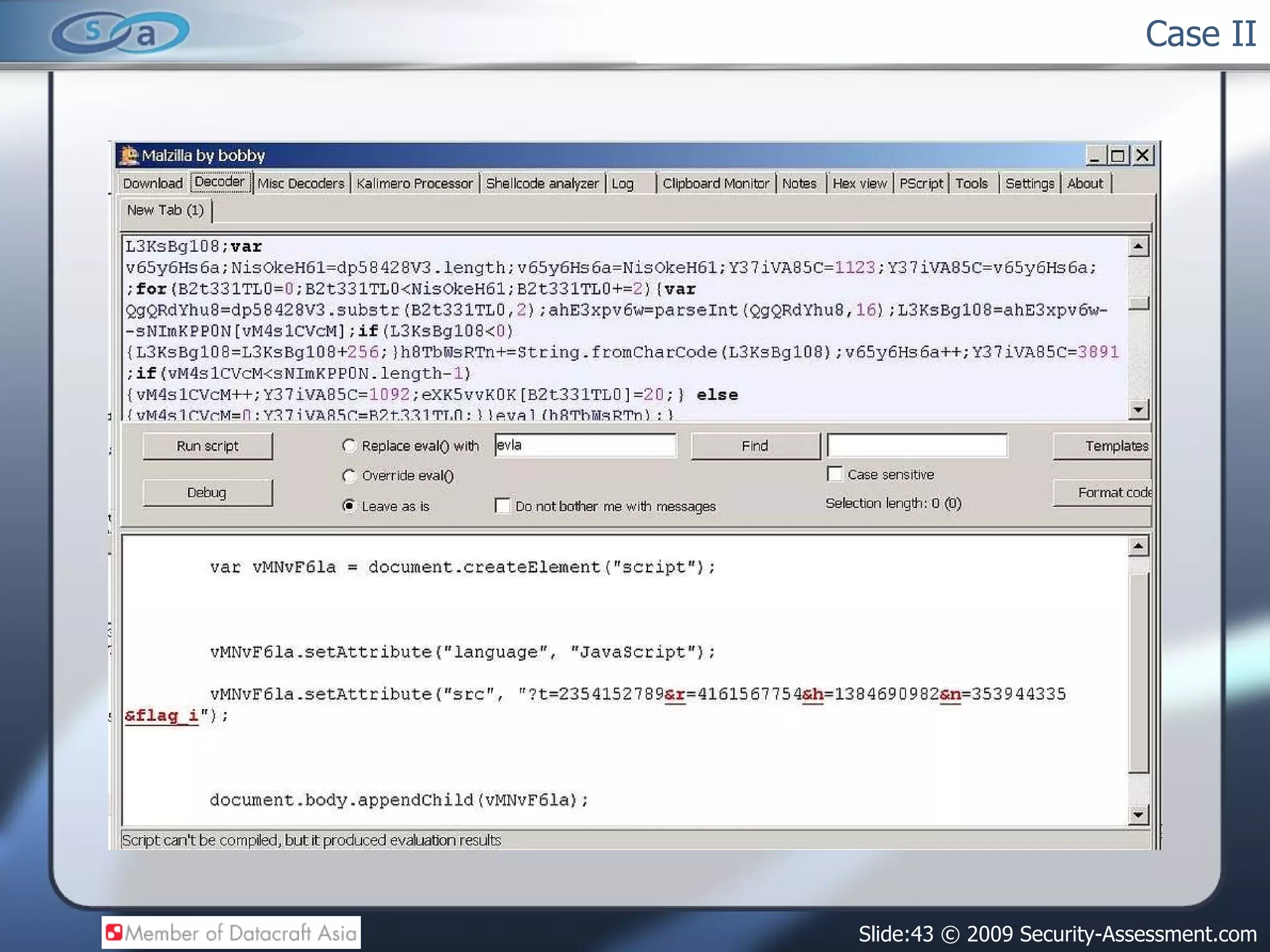Enable the Case sensitive checkbox

point(835,474)
